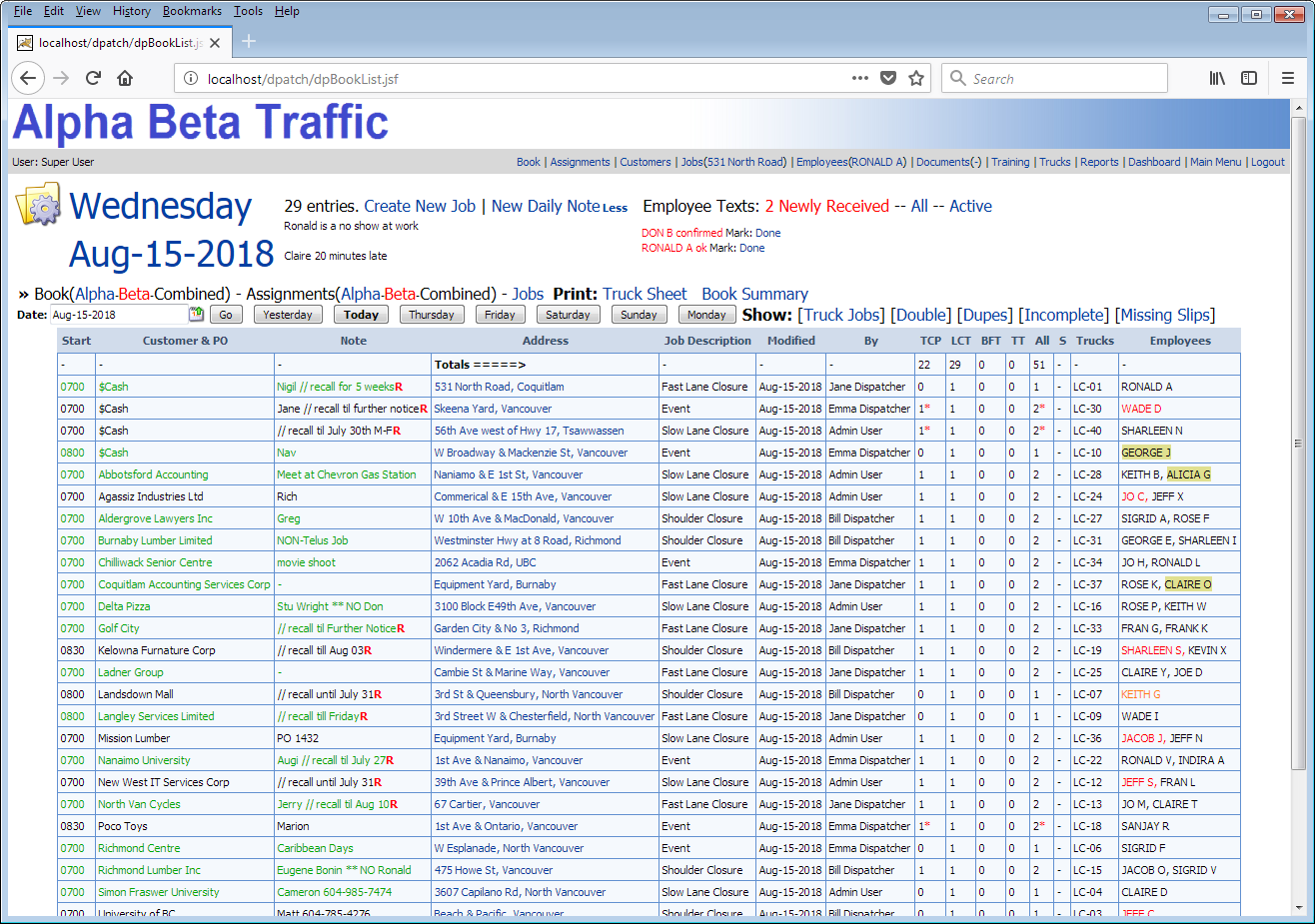The height and width of the screenshot is (924, 1315).
Task: Click the Truck Sheet print link
Action: (x=645, y=294)
